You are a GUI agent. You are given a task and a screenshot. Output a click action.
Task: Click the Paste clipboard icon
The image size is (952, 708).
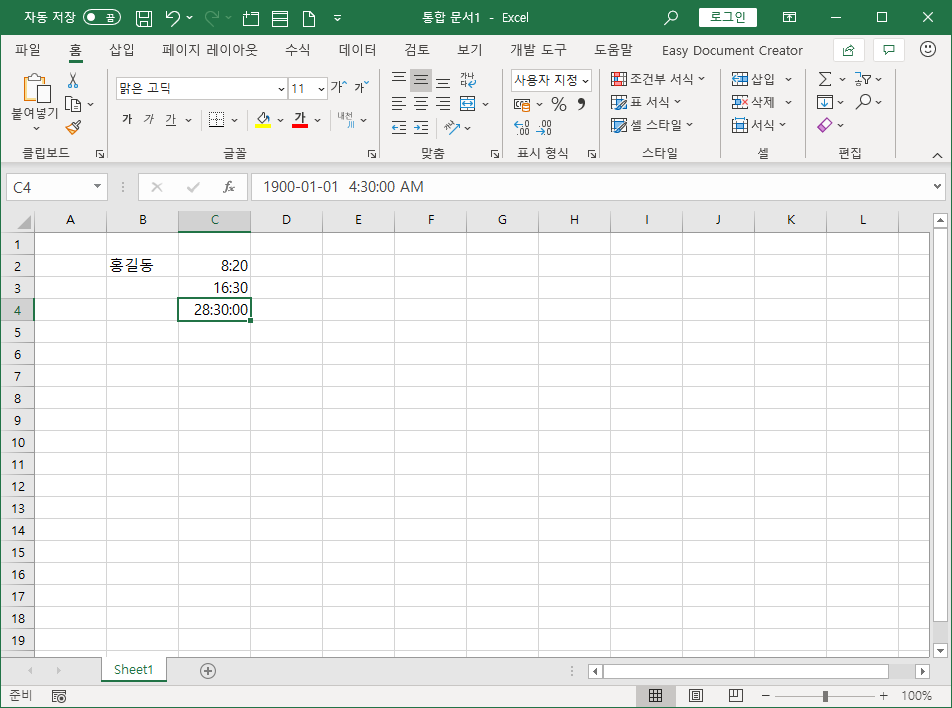(x=36, y=89)
